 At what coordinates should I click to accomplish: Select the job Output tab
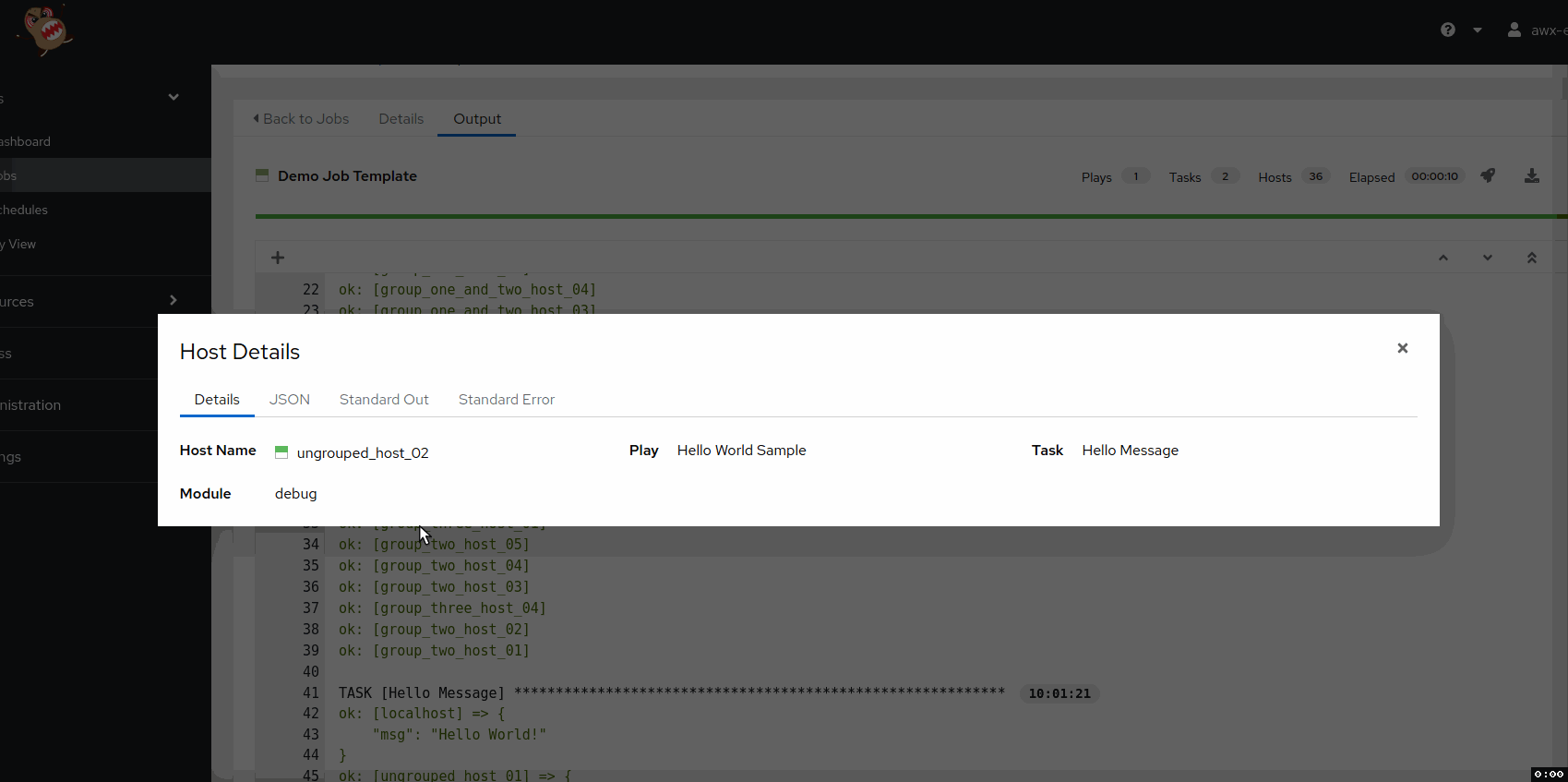point(477,119)
